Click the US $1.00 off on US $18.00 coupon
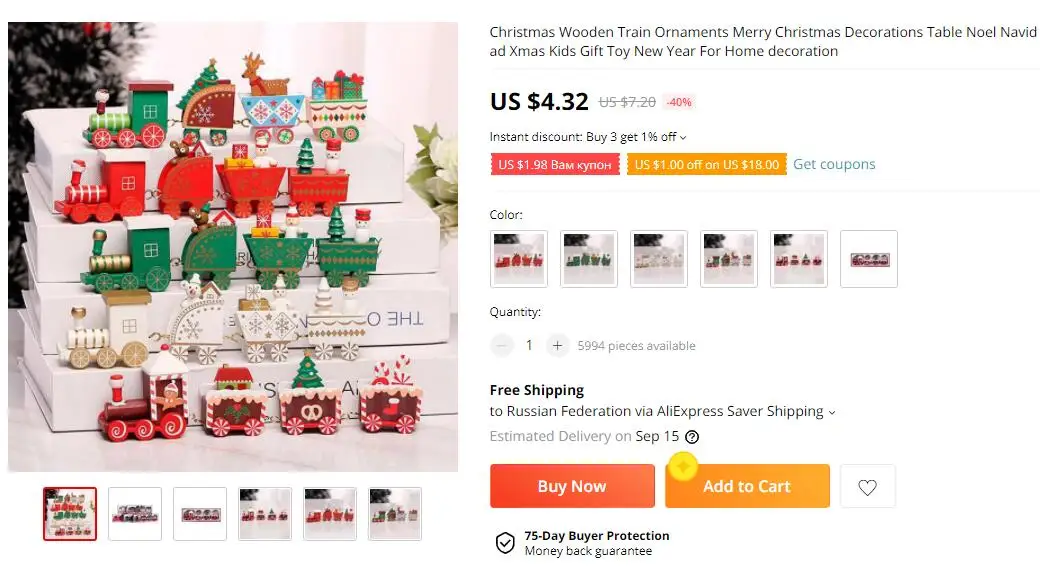Viewport: 1040px width, 568px height. pos(707,165)
